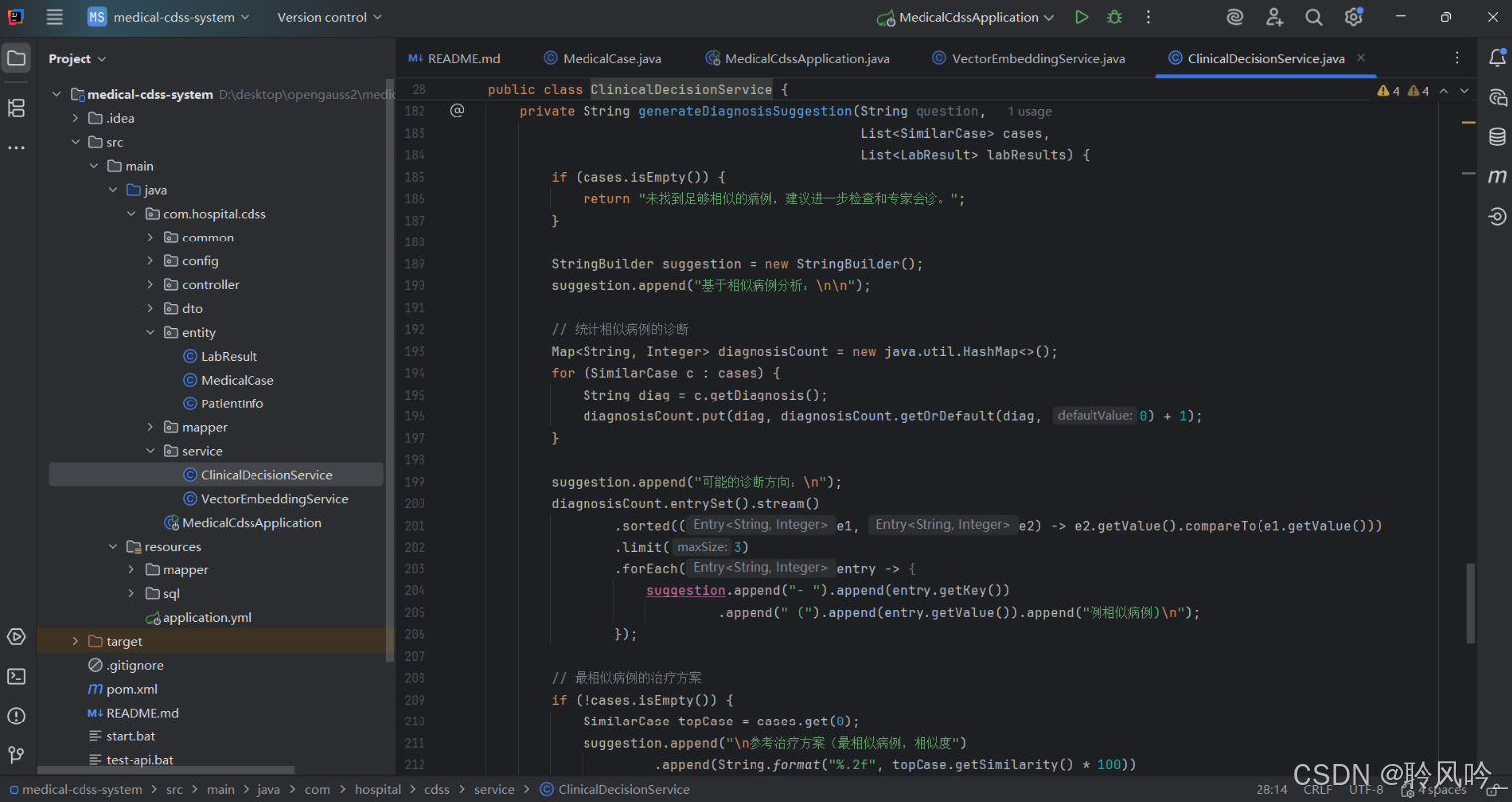
Task: Close the ClinicalDecisionService.java tab
Action: [x=1361, y=58]
